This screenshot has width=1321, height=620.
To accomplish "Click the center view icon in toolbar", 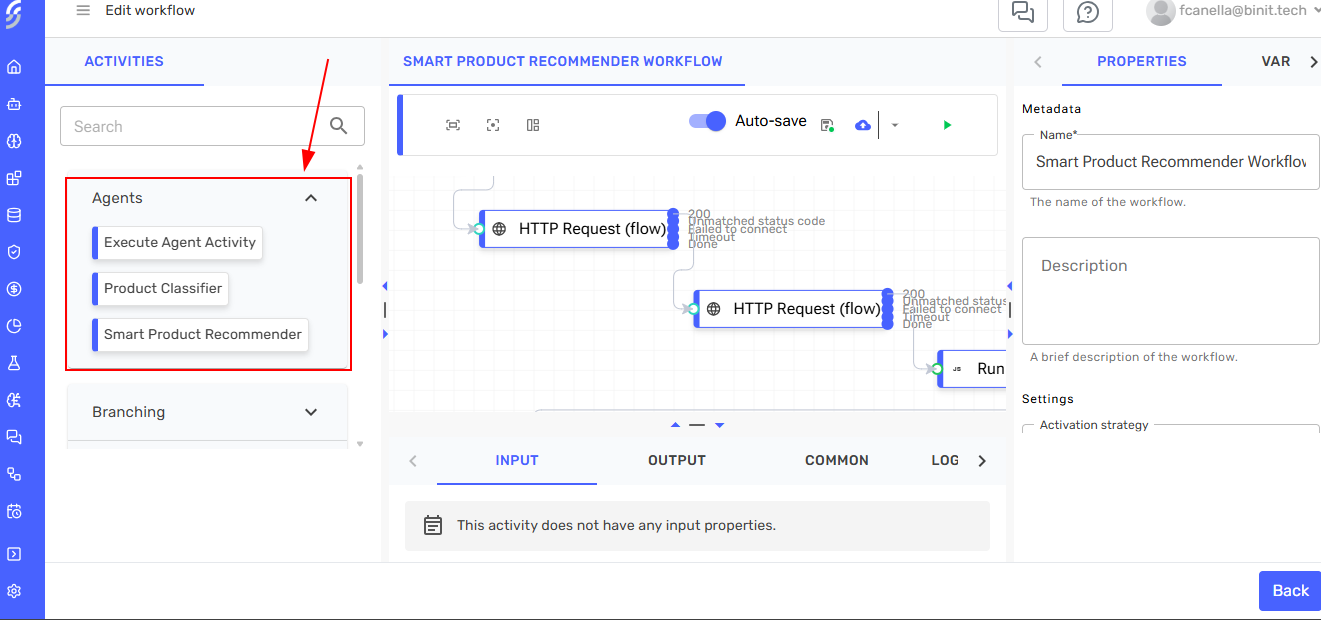I will point(493,125).
